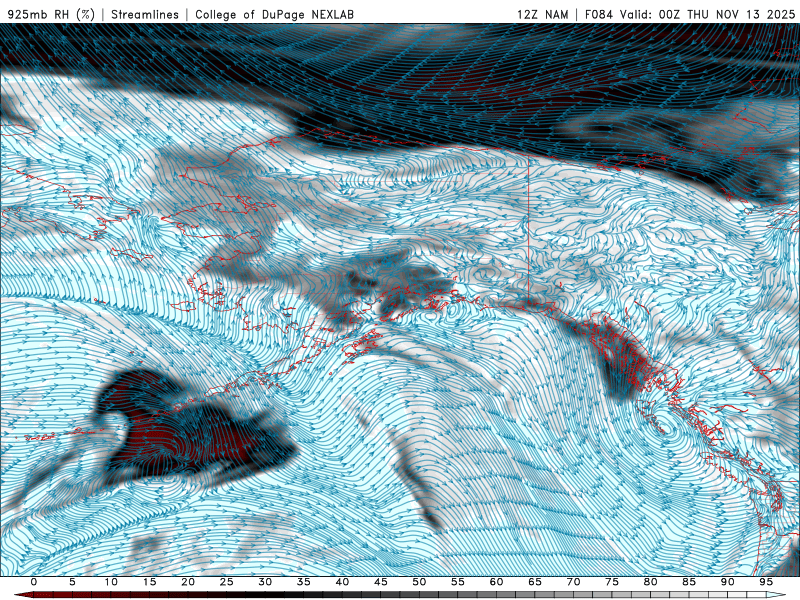Click the '90' color bar label
The image size is (800, 600).
pyautogui.click(x=728, y=582)
